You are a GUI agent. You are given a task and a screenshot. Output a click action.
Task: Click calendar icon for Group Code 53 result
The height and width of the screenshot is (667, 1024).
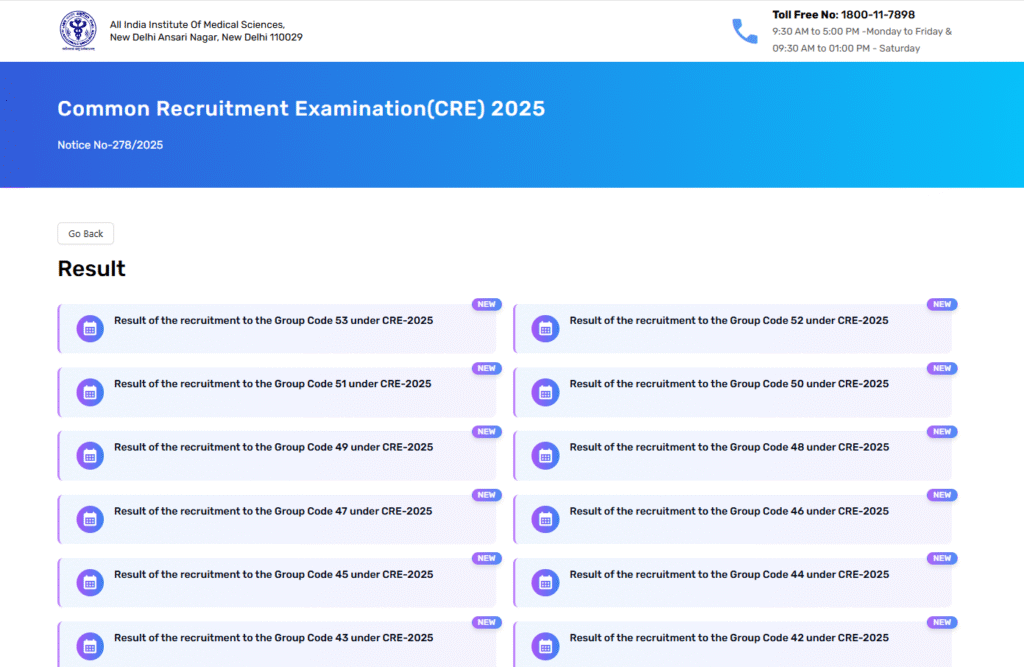click(90, 328)
